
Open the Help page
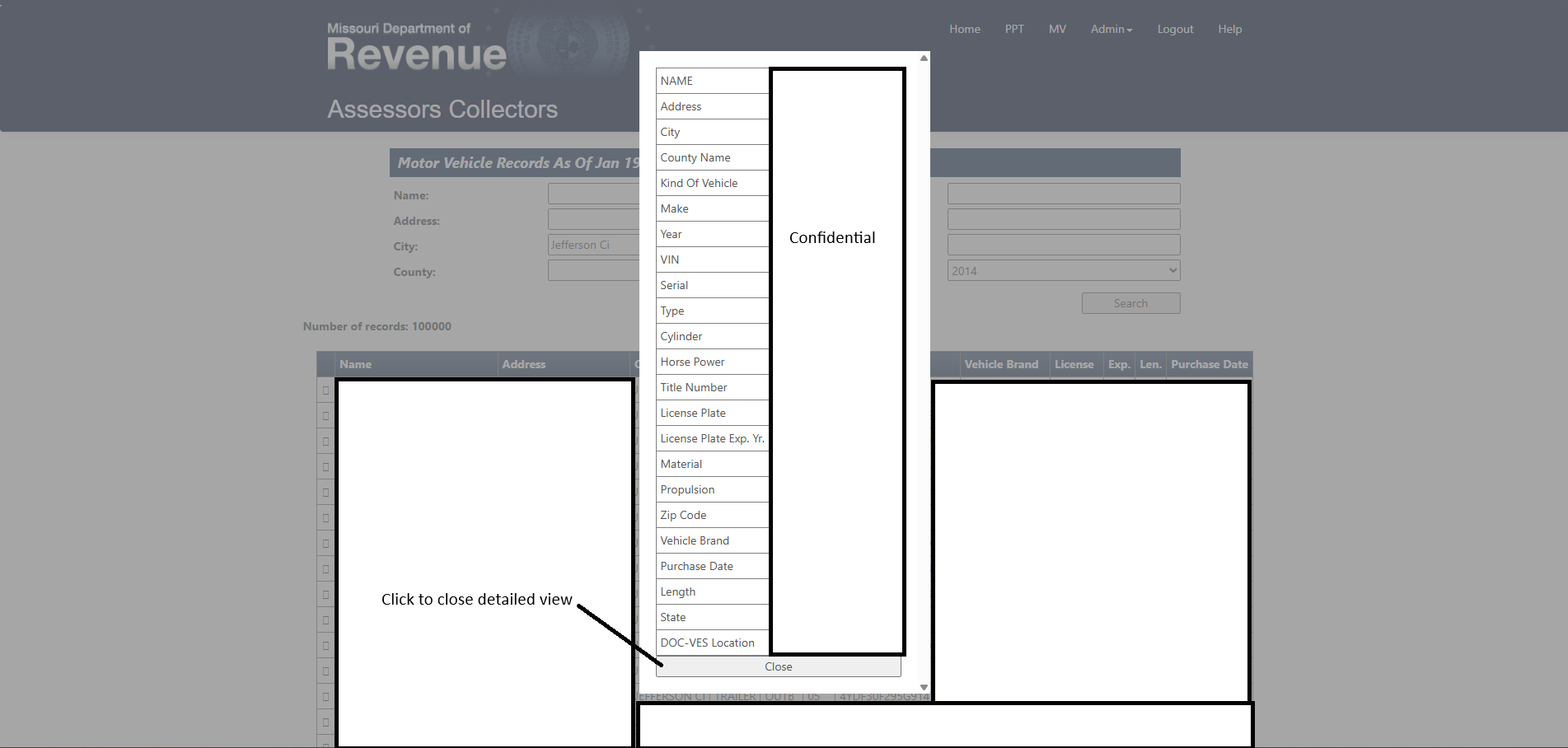[1229, 29]
